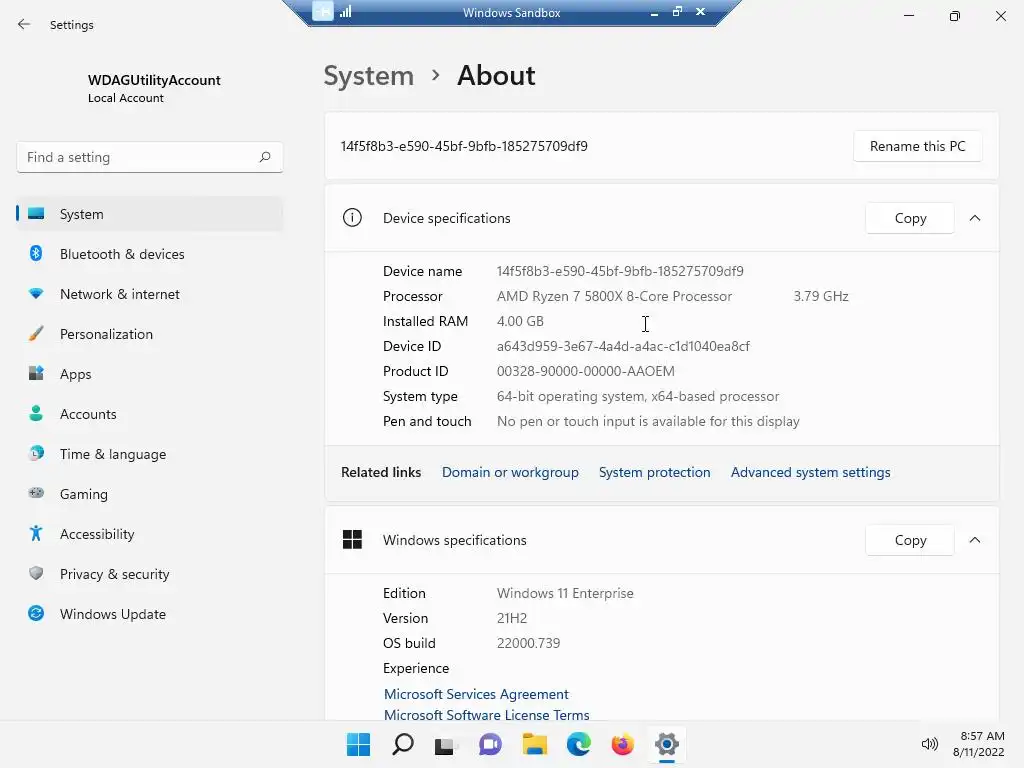Click the Edition value Windows 11 Enterprise
Image resolution: width=1024 pixels, height=768 pixels.
pyautogui.click(x=565, y=593)
